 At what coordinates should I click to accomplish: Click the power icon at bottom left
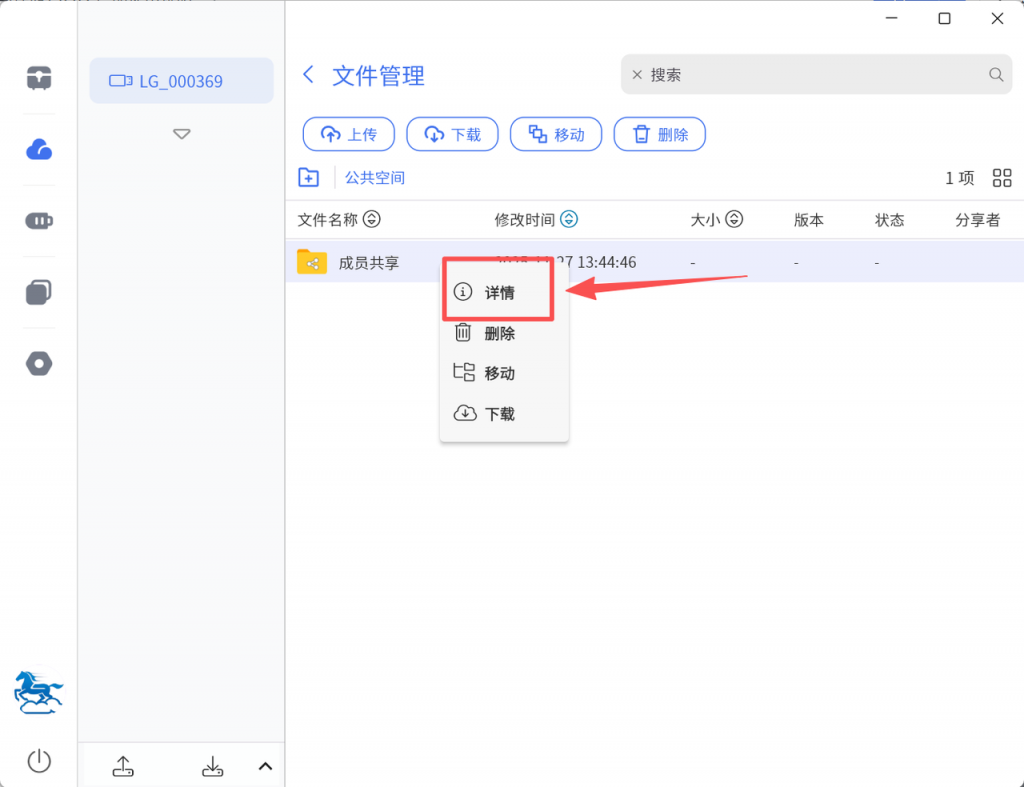click(39, 761)
